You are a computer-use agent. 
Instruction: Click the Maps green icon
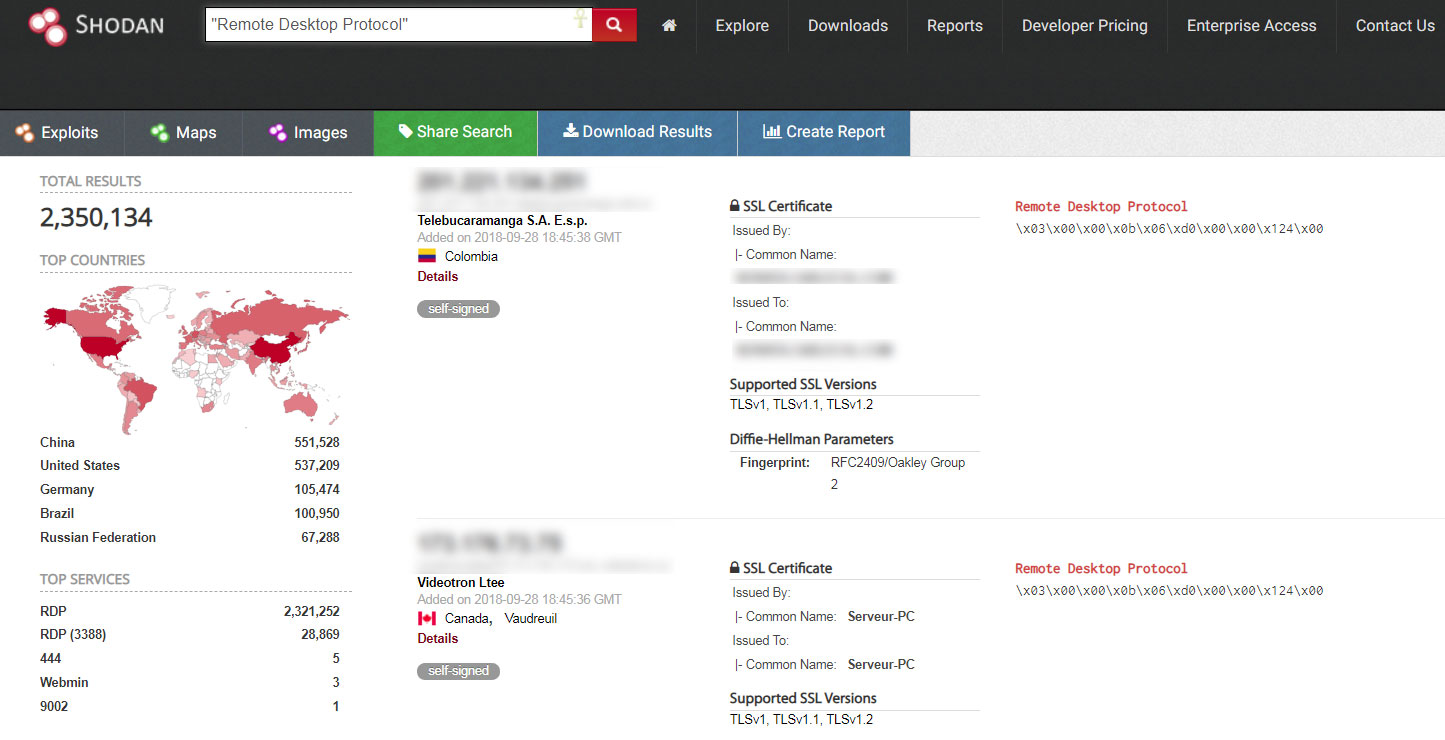[x=159, y=133]
